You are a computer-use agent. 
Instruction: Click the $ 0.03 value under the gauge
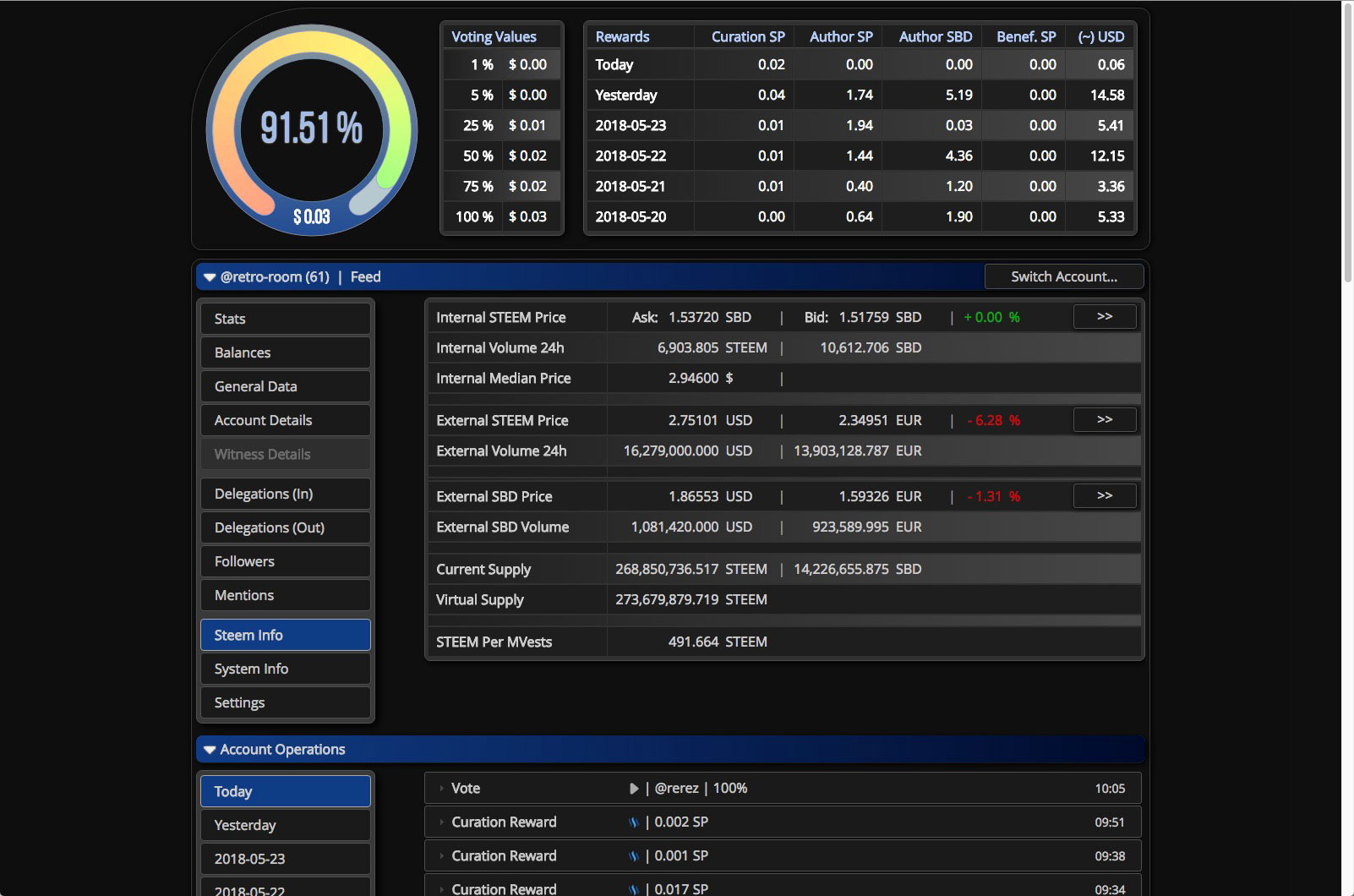[312, 217]
